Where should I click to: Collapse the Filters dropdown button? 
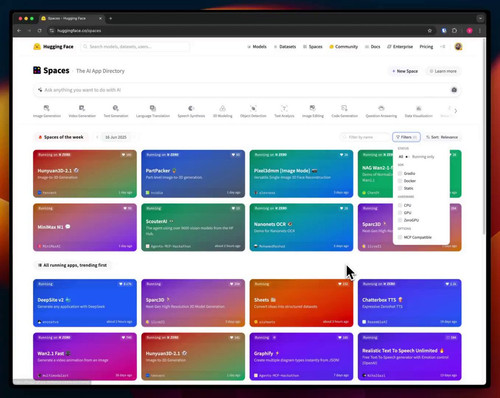(406, 137)
